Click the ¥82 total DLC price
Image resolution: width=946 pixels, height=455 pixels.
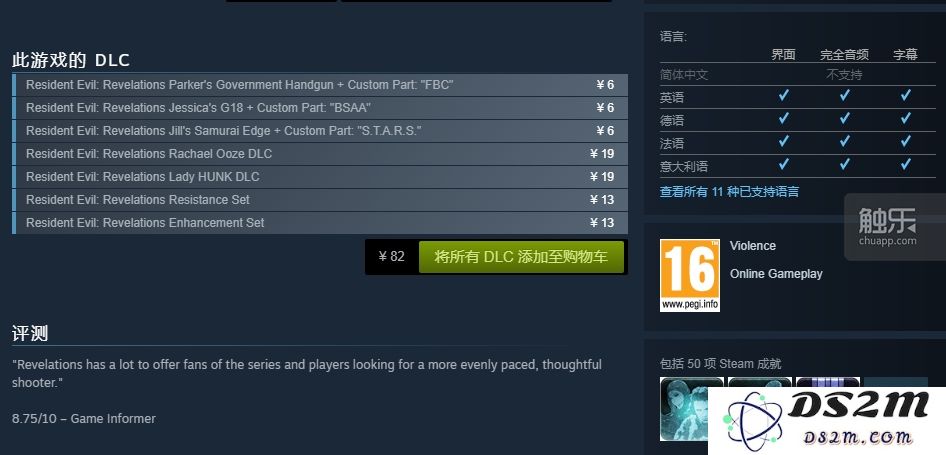click(392, 256)
